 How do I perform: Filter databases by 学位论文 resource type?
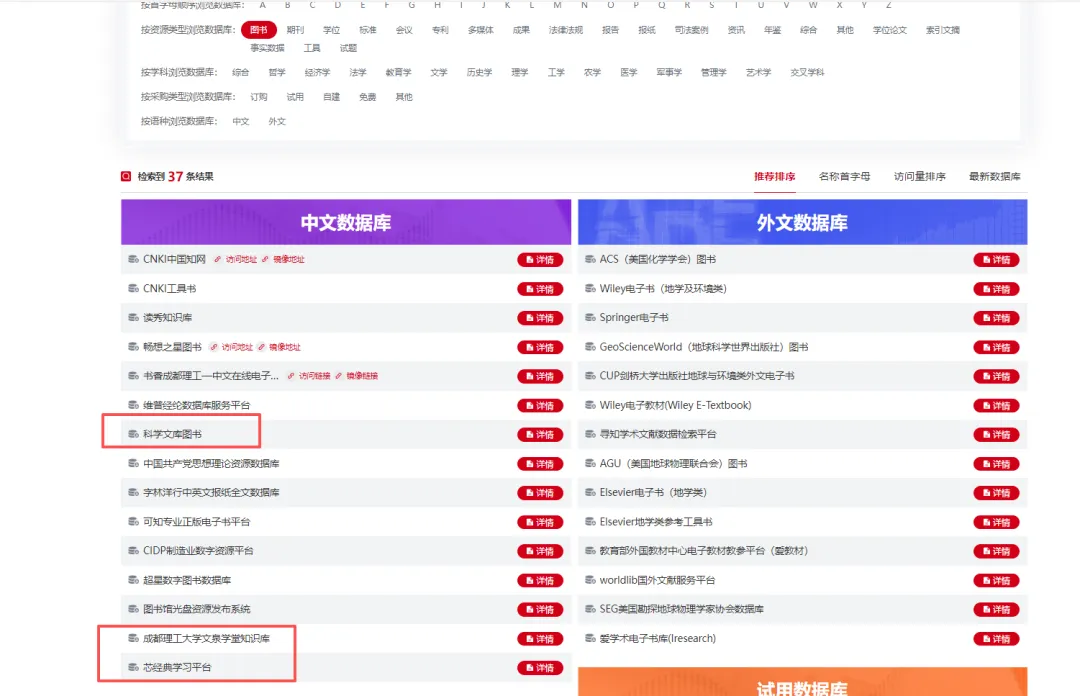890,30
